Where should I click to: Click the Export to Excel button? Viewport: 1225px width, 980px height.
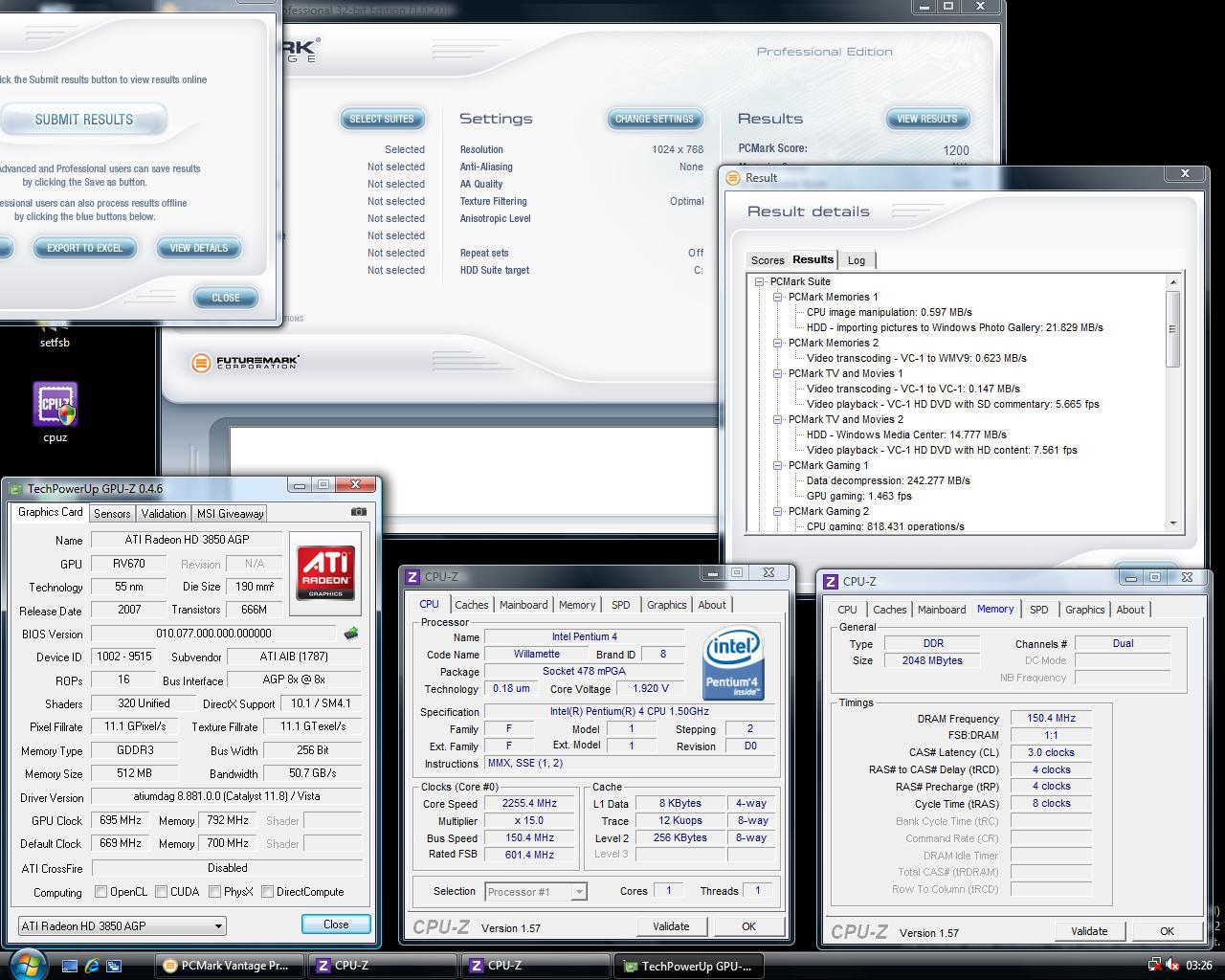tap(84, 248)
